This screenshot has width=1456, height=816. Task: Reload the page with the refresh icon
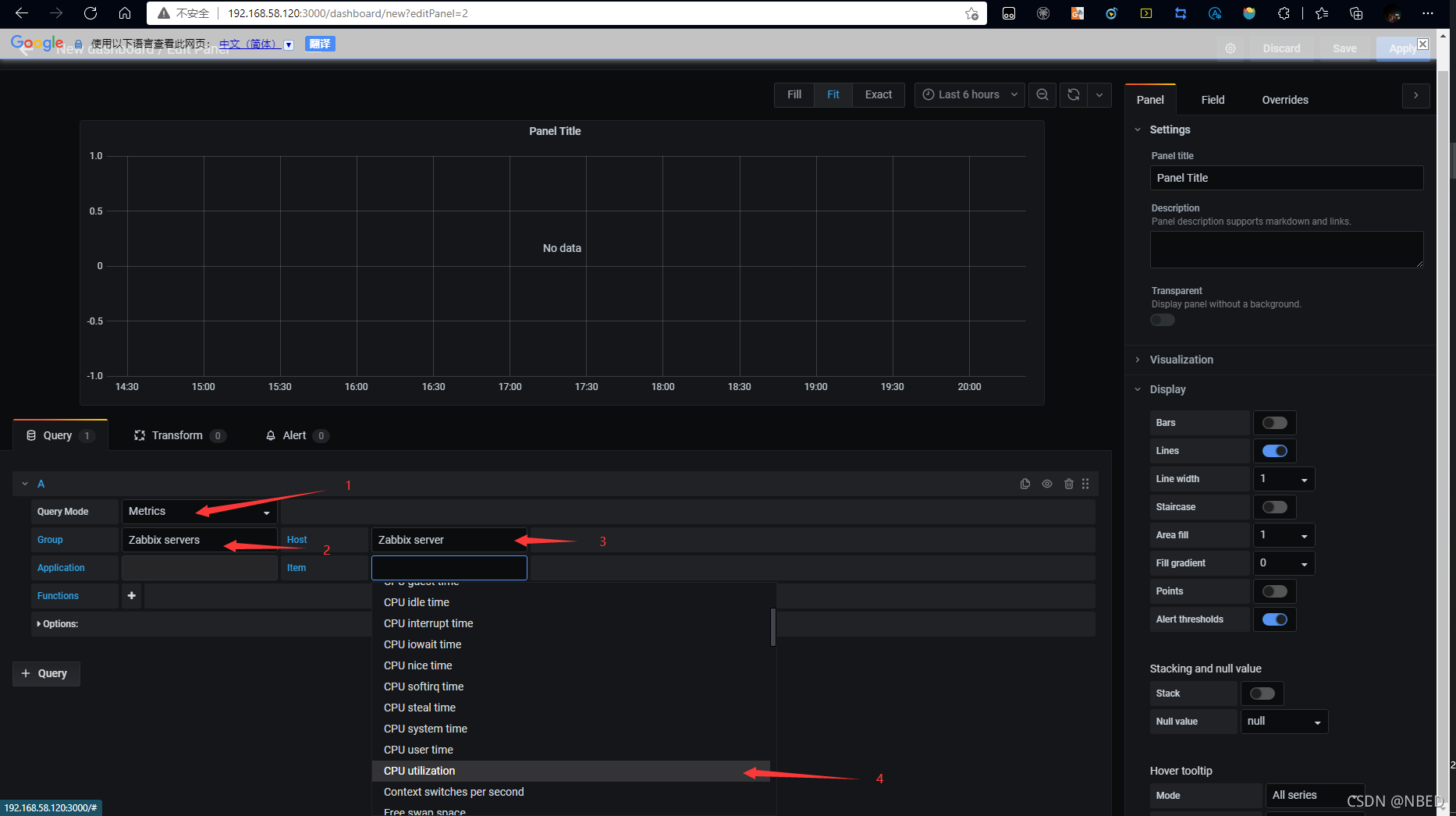point(91,13)
